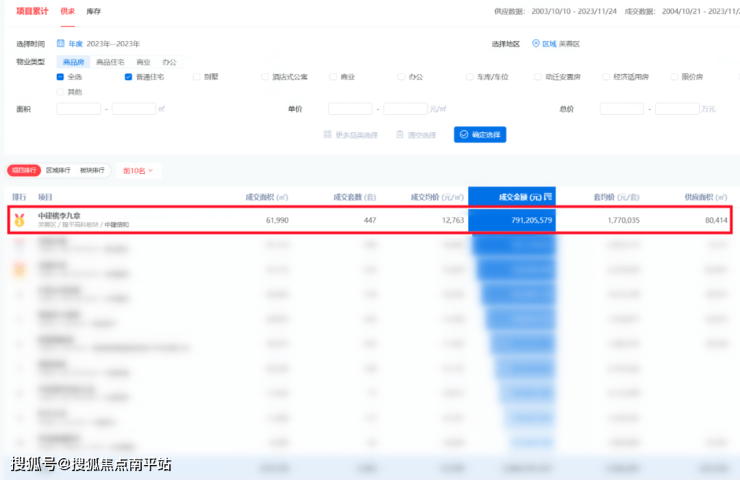
Task: Sort by the 成交套数 column header
Action: pos(355,197)
